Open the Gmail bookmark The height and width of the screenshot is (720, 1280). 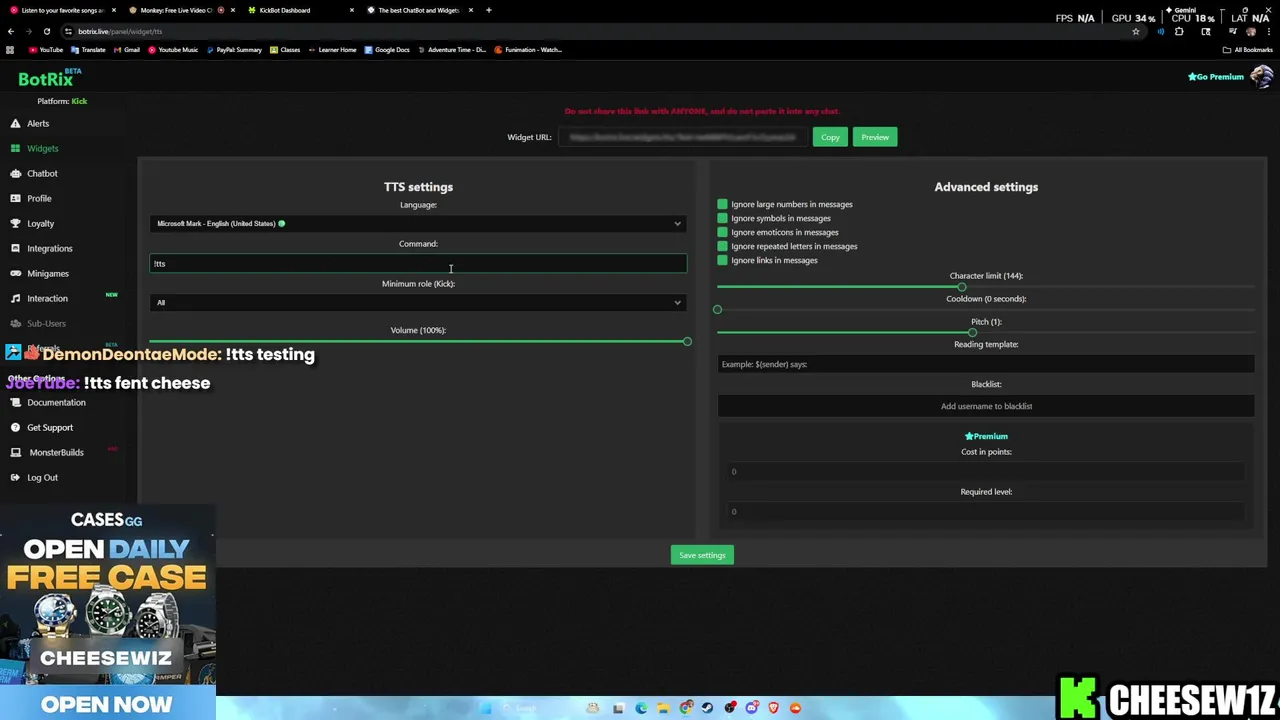click(127, 50)
